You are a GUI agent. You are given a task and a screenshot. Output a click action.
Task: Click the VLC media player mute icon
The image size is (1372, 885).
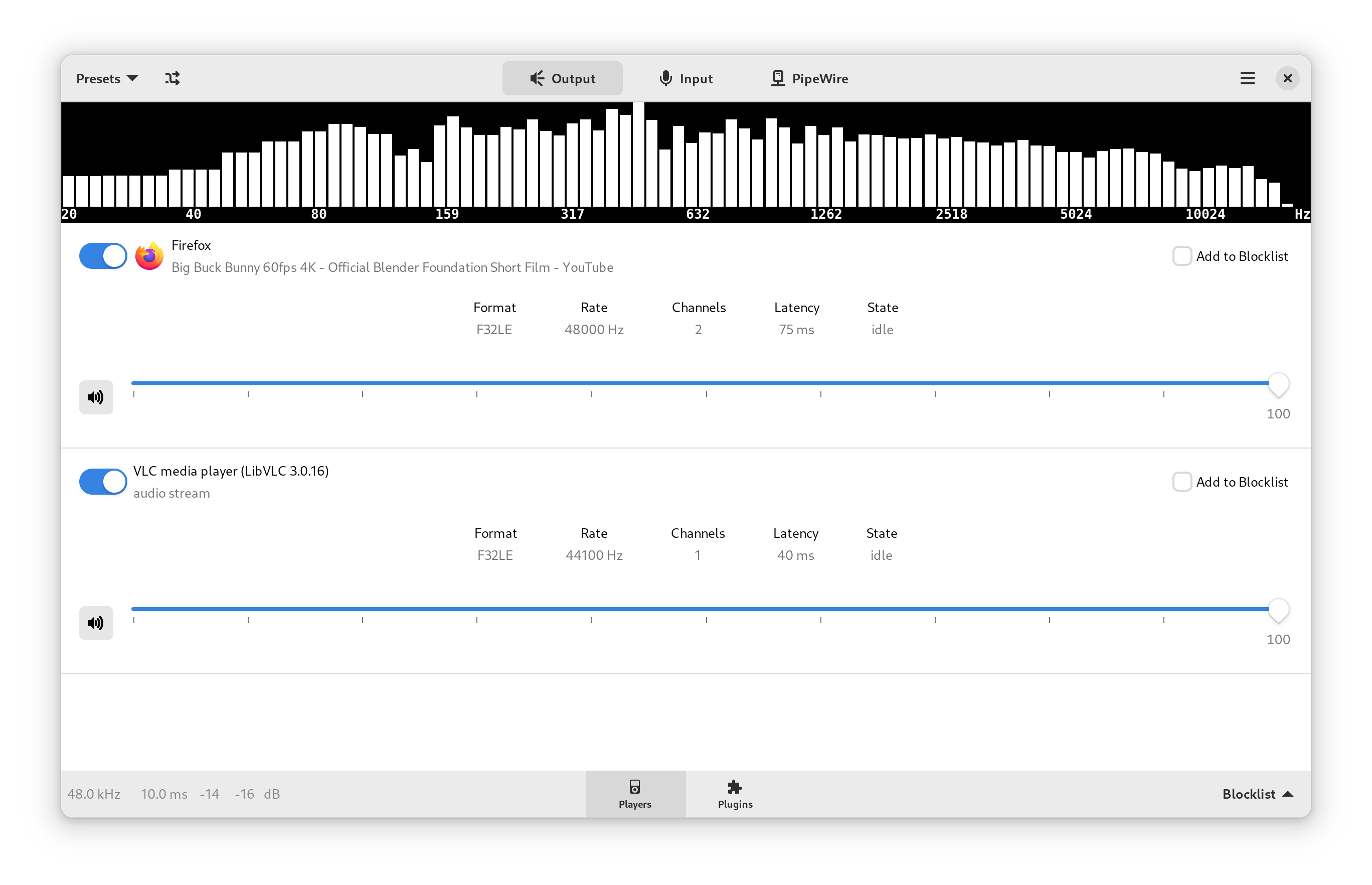coord(96,621)
